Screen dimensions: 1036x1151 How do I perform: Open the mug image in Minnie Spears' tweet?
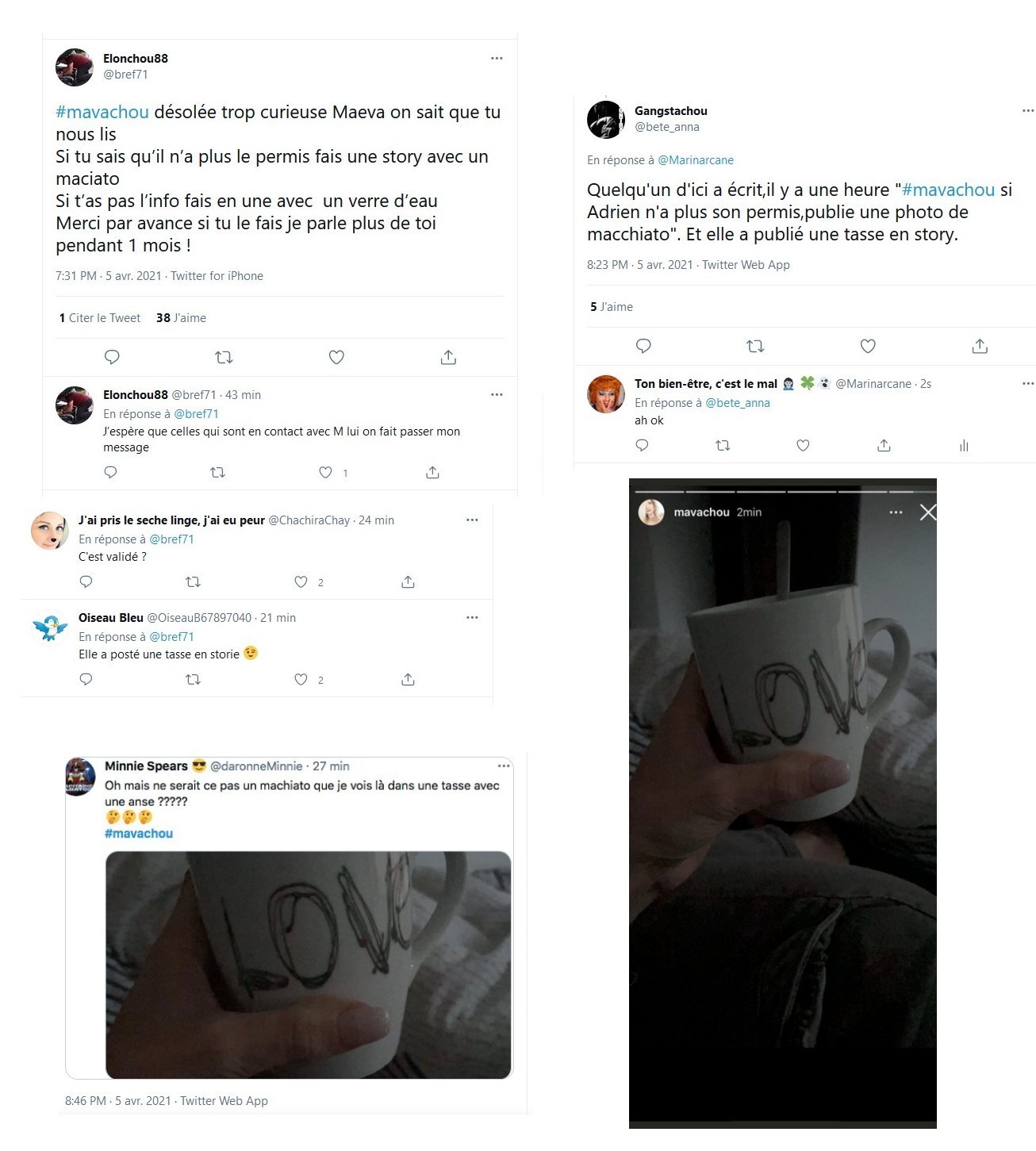309,965
